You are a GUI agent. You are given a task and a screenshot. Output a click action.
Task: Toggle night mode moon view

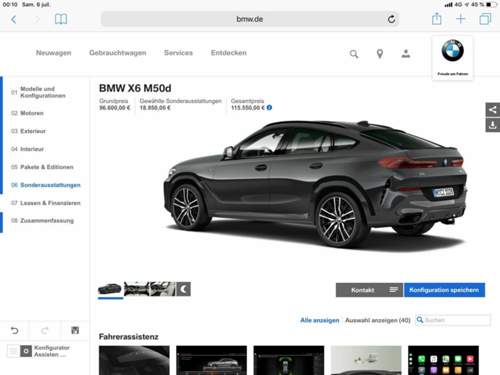[x=183, y=289]
